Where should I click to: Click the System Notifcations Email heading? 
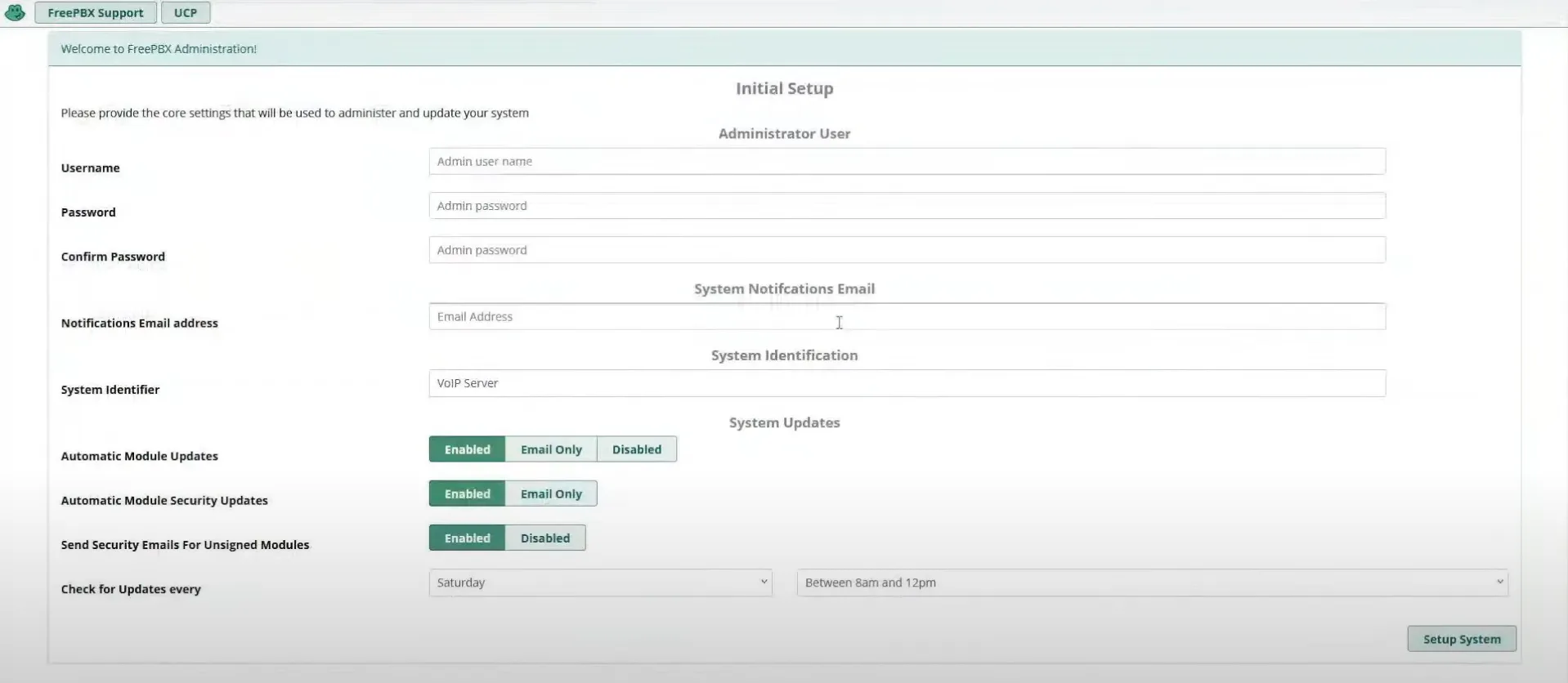pyautogui.click(x=784, y=288)
